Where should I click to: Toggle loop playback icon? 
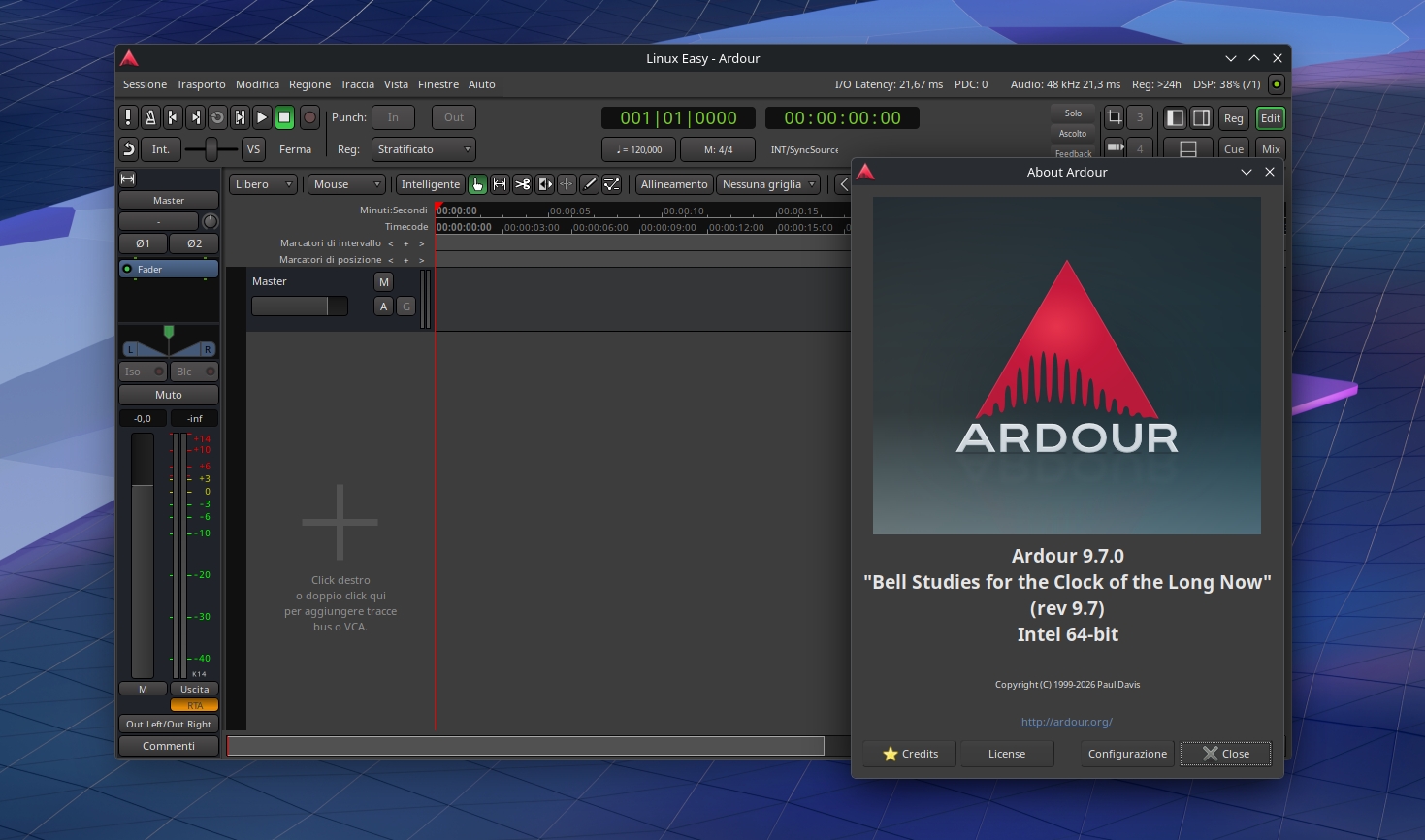[217, 117]
